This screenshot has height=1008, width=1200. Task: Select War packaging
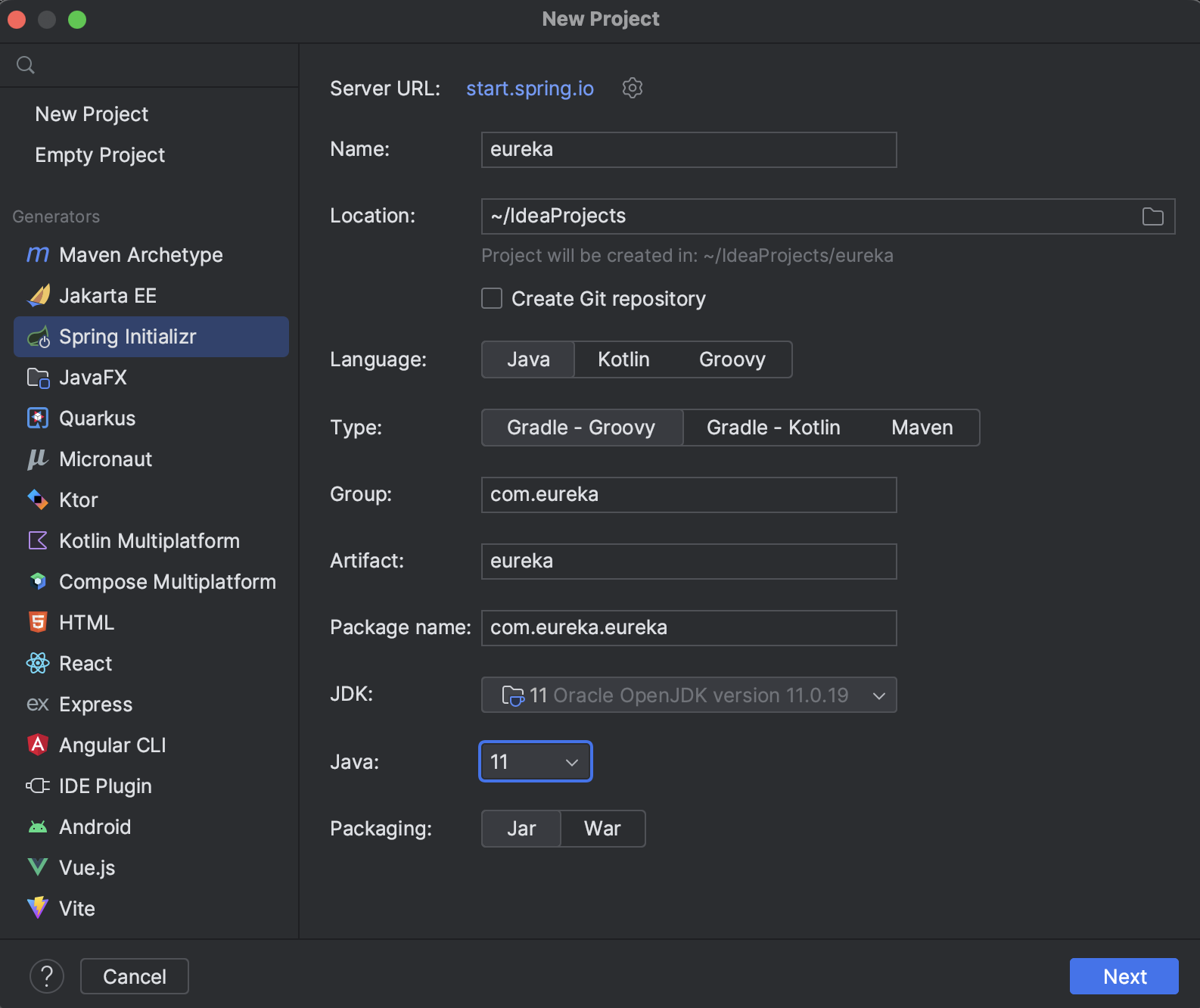click(x=602, y=829)
